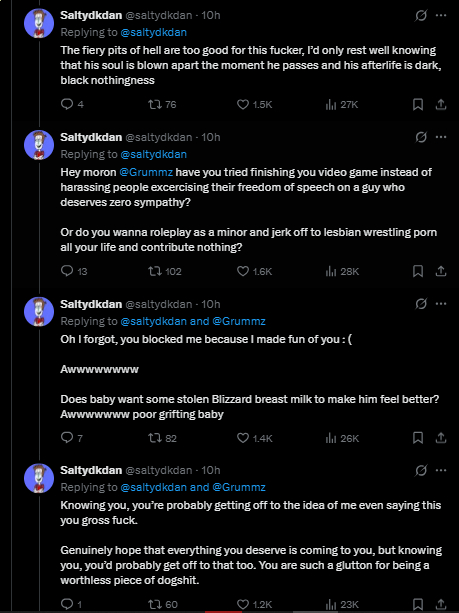Open Grok icon on last tweet
459x613 pixels.
[421, 470]
